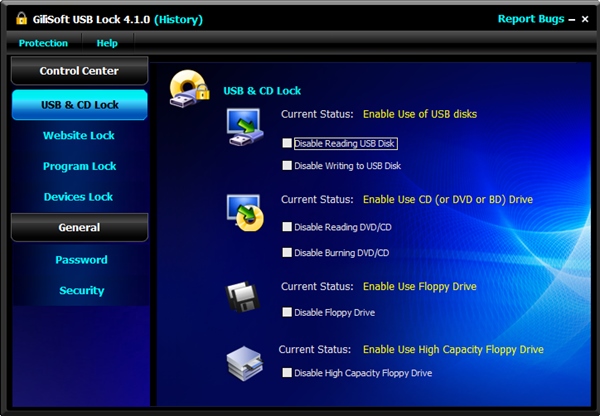Click the USB disk monitor icon
Screen dimensions: 600x416
click(245, 127)
